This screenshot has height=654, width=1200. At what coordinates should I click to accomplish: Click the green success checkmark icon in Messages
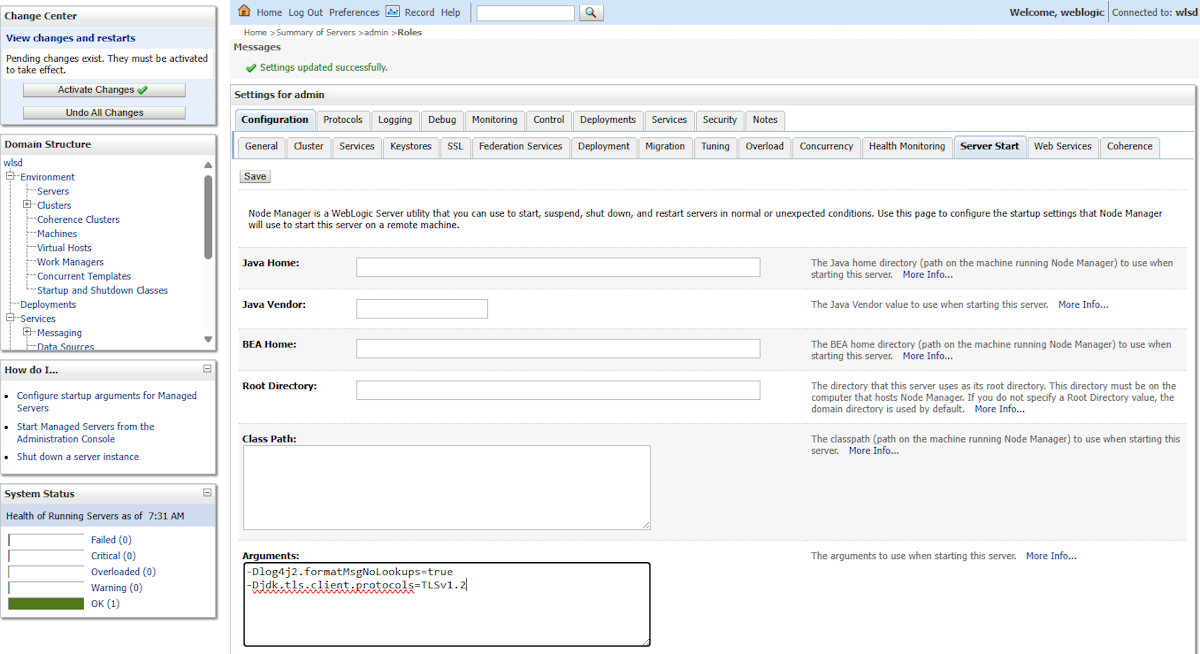point(250,69)
